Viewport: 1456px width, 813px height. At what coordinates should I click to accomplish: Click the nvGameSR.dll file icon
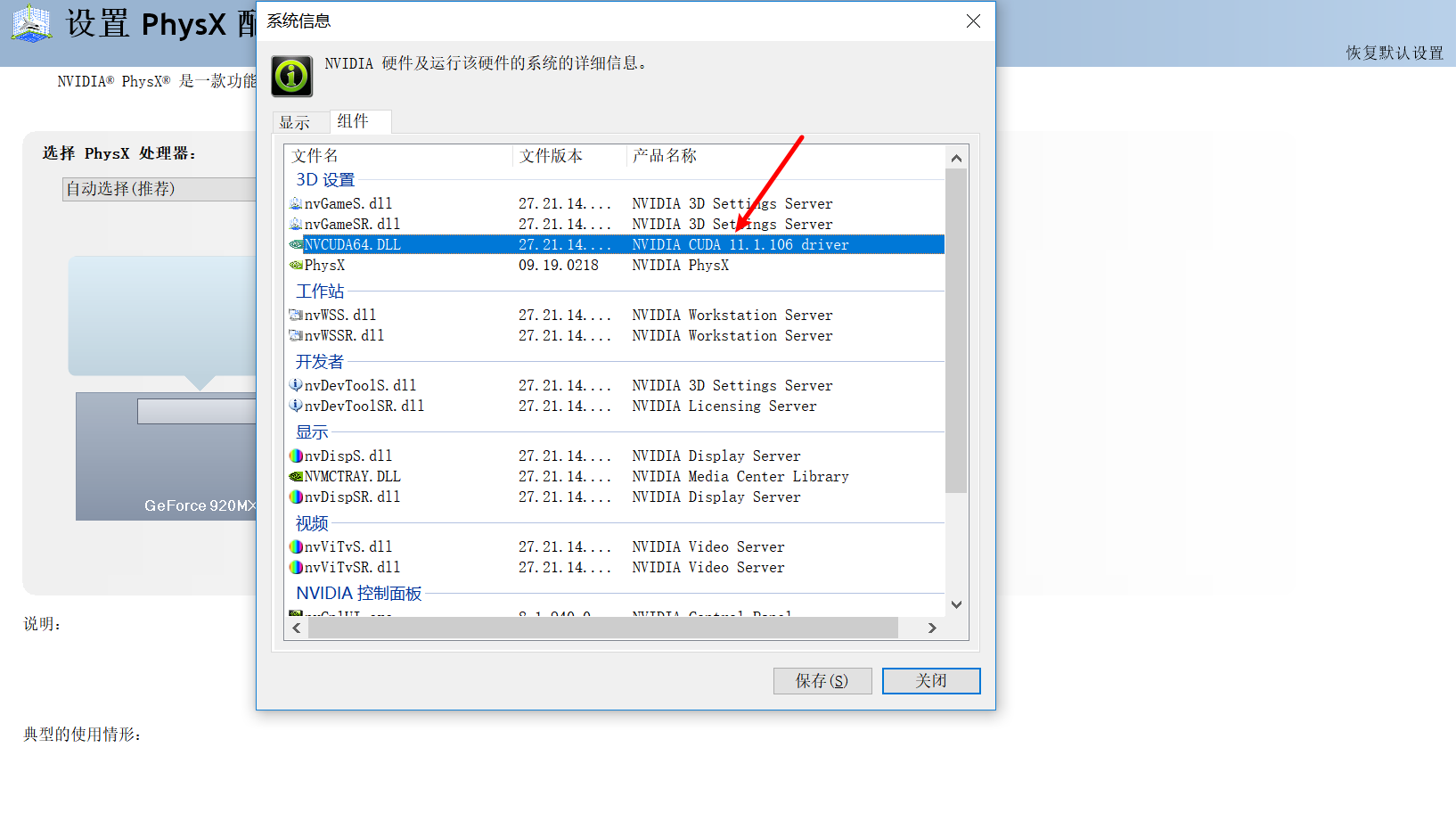296,224
